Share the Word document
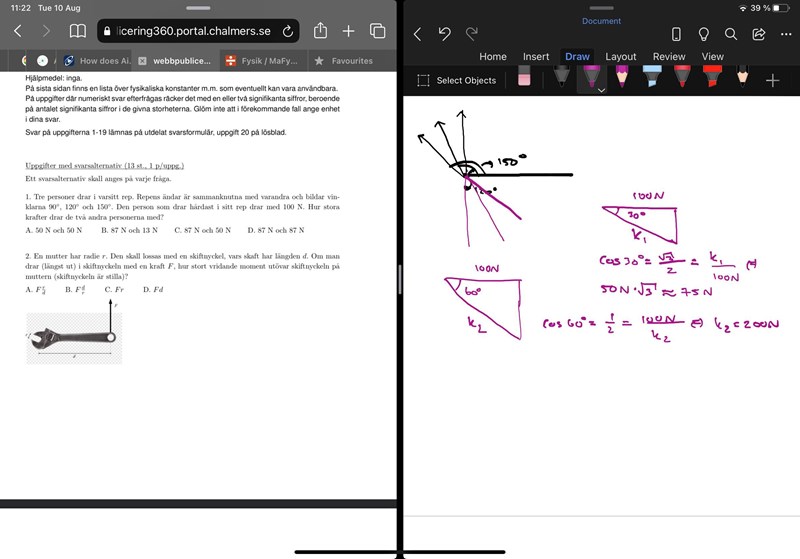The width and height of the screenshot is (800, 559). coord(758,34)
